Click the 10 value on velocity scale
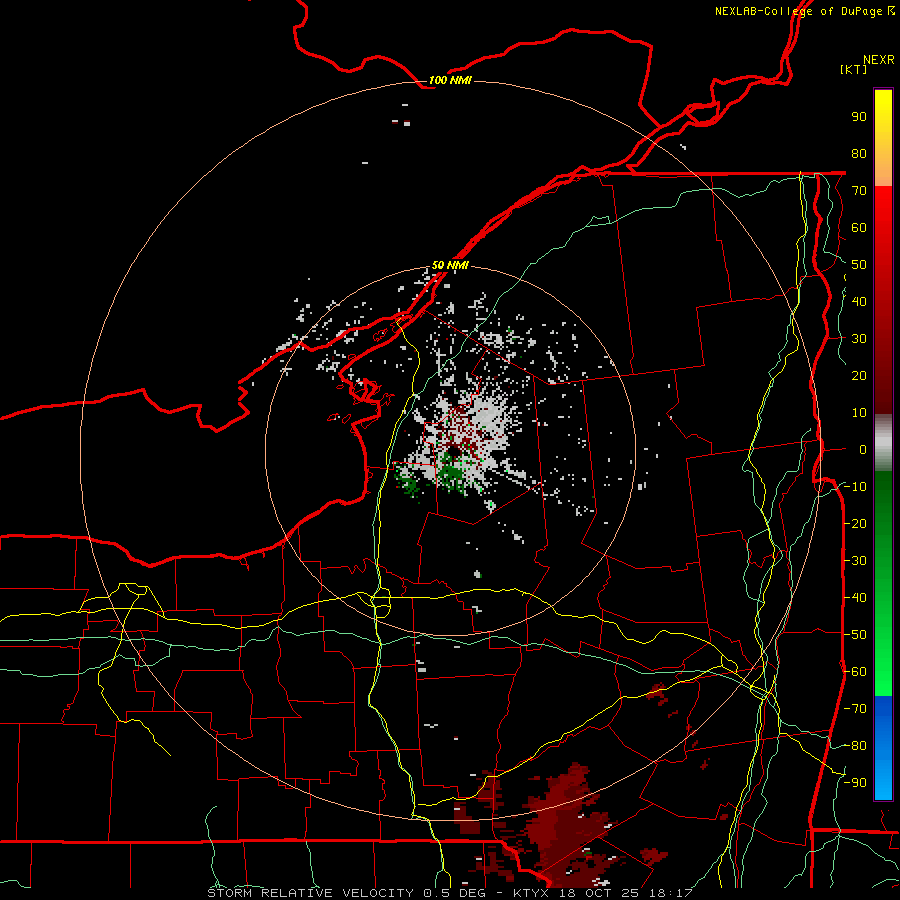The width and height of the screenshot is (900, 900). click(x=859, y=413)
